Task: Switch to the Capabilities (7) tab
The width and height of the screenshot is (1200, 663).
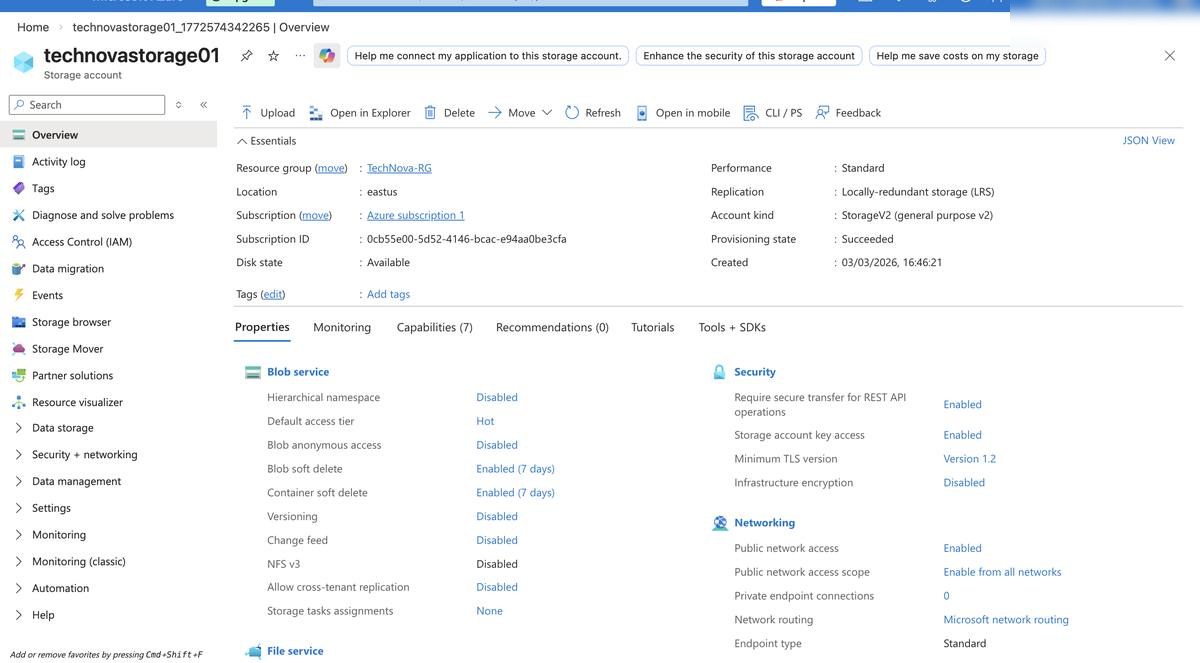Action: tap(434, 327)
